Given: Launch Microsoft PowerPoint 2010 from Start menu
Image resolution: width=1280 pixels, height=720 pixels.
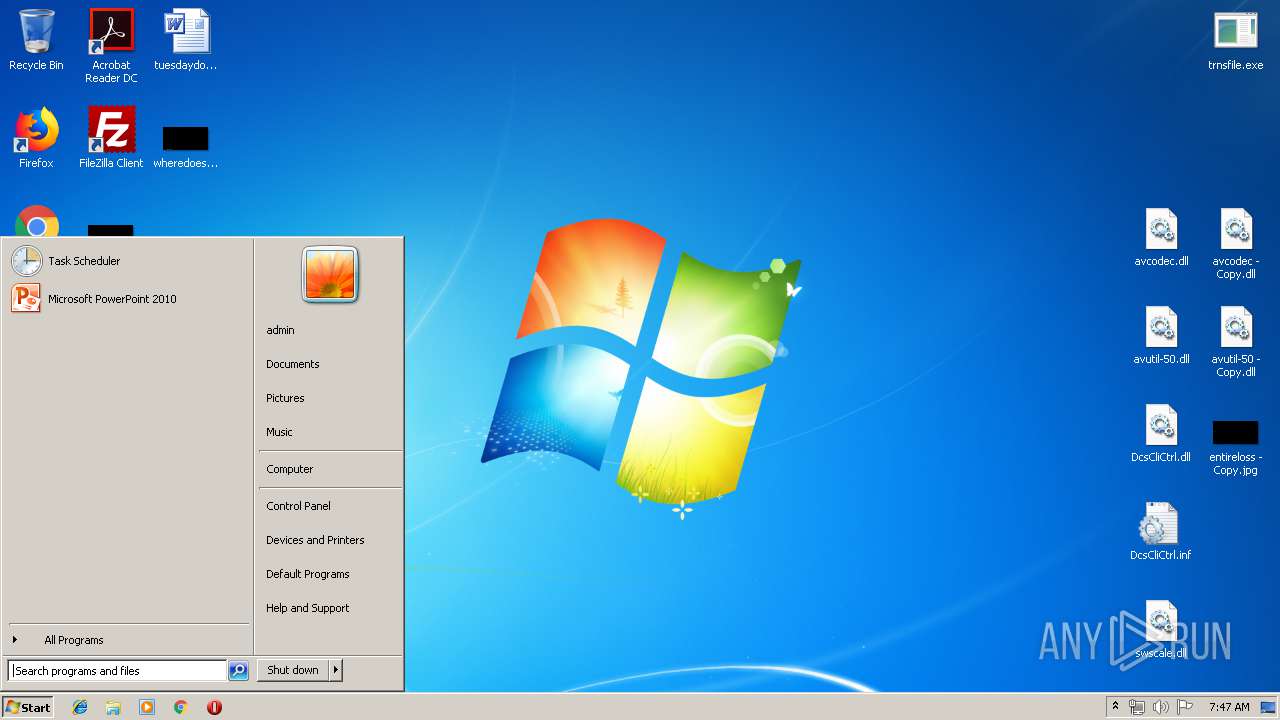Looking at the screenshot, I should click(127, 299).
